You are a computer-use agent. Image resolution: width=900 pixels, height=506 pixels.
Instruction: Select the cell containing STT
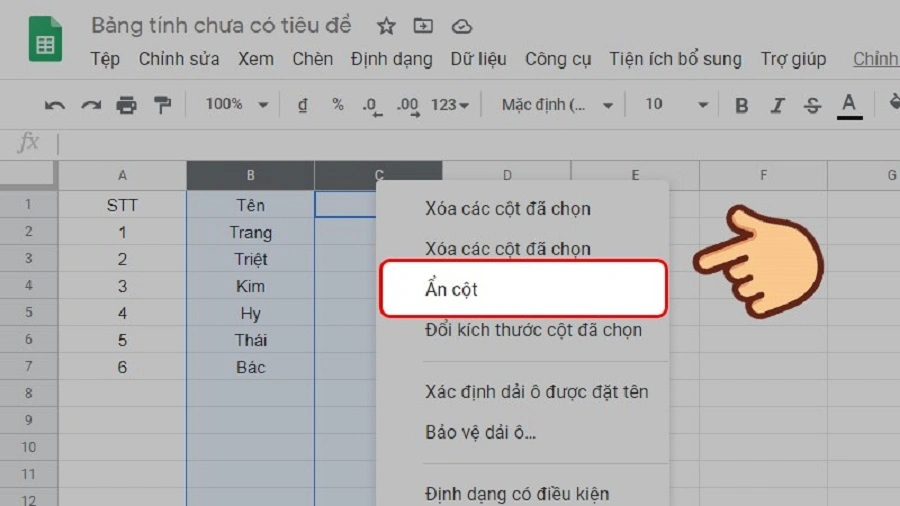[x=122, y=205]
